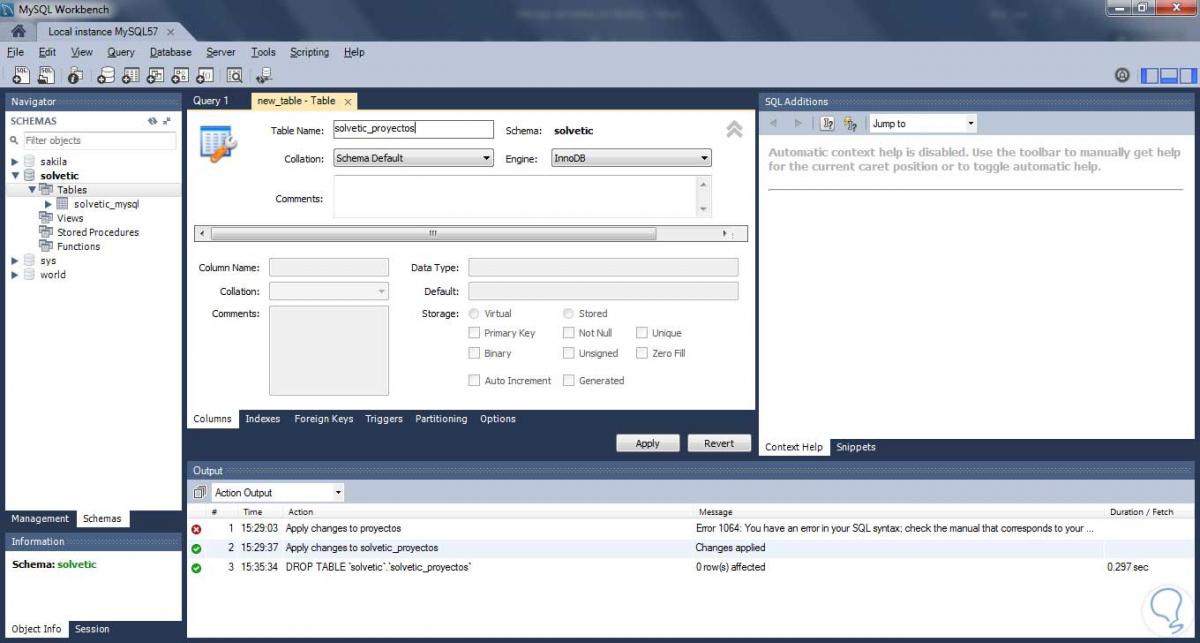Get context help for caret position
1200x643 pixels.
pos(827,123)
